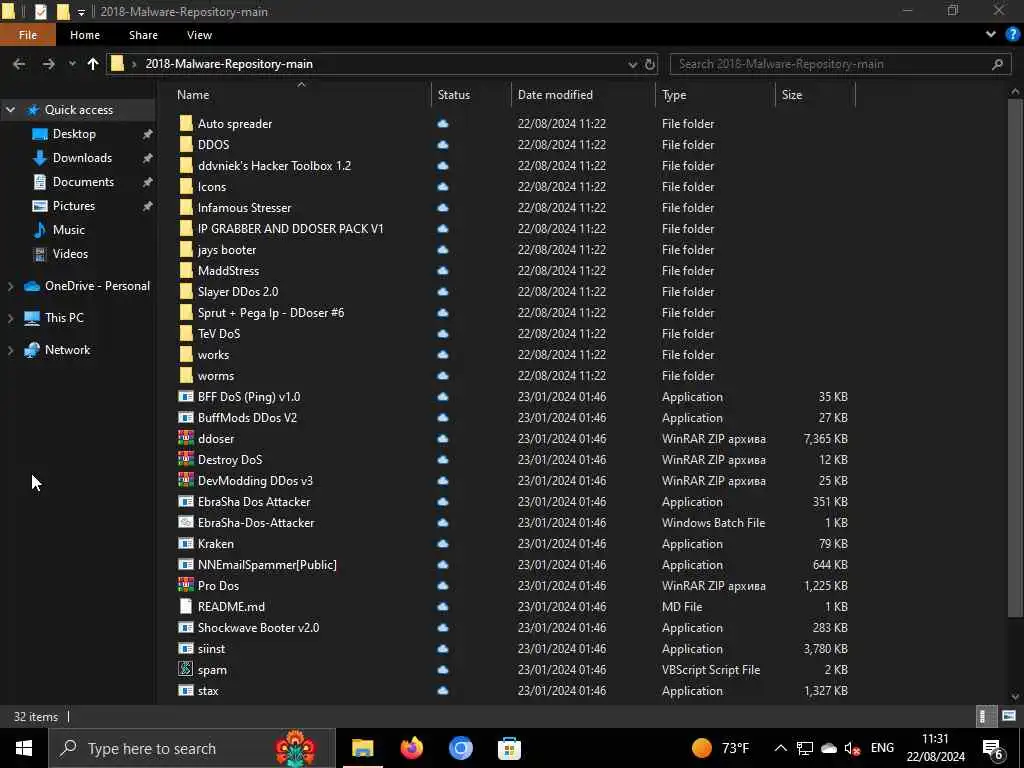Screen dimensions: 1024x768
Task: Open the Windows Start menu
Action: point(24,748)
